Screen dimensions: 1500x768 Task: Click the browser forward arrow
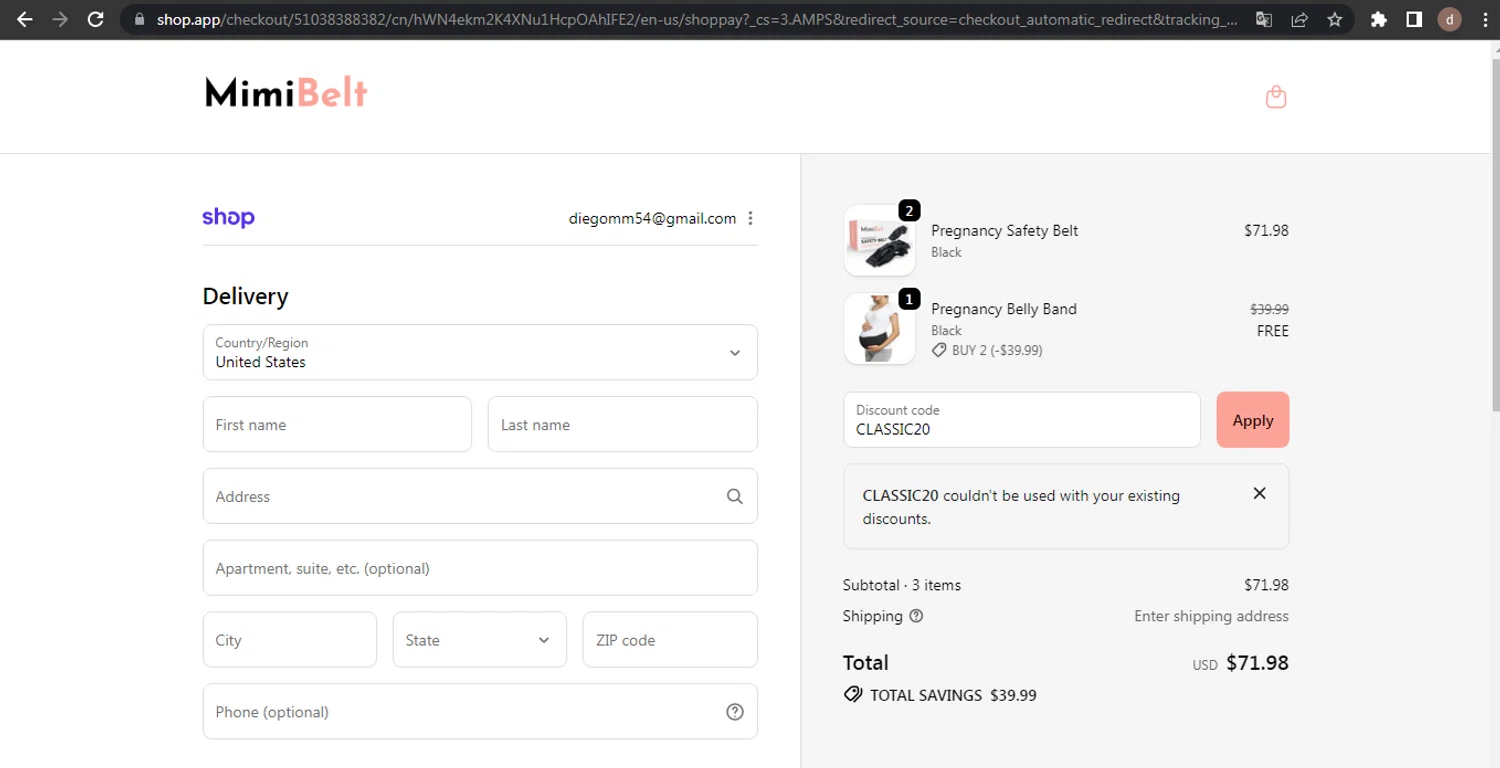60,19
